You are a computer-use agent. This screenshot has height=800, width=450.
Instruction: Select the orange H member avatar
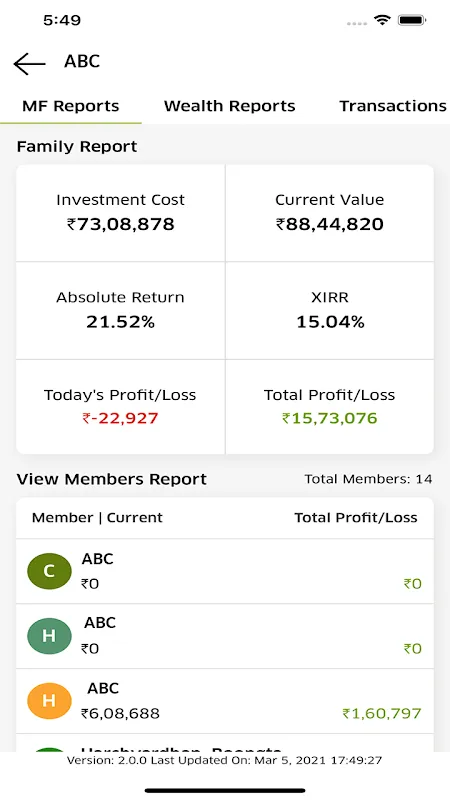pos(49,701)
